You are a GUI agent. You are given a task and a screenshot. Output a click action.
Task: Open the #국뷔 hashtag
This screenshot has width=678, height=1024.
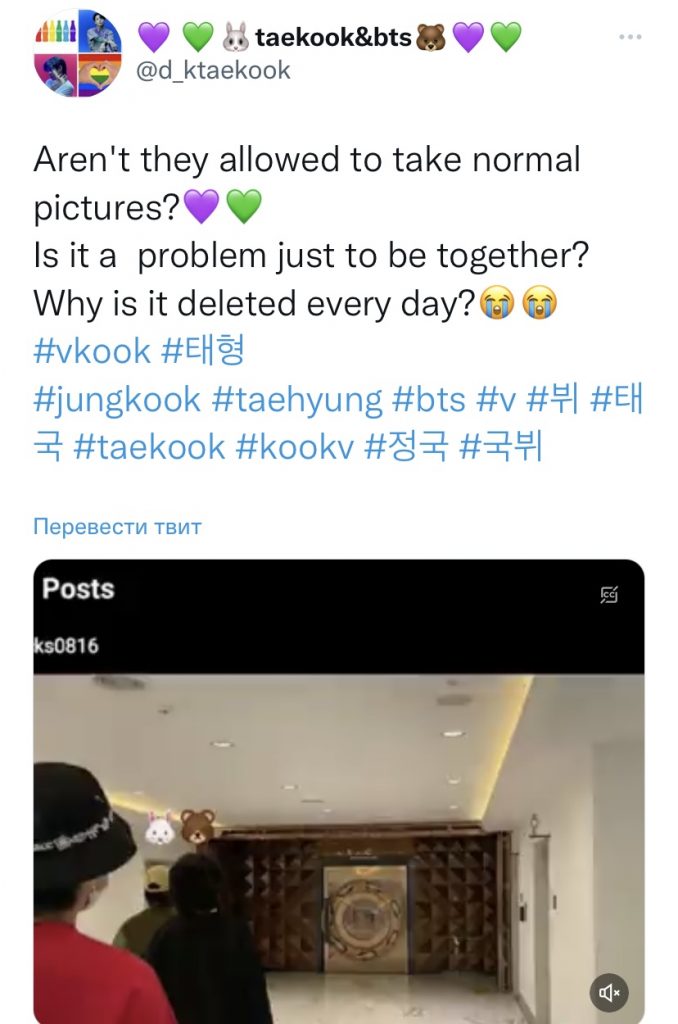[x=501, y=447]
